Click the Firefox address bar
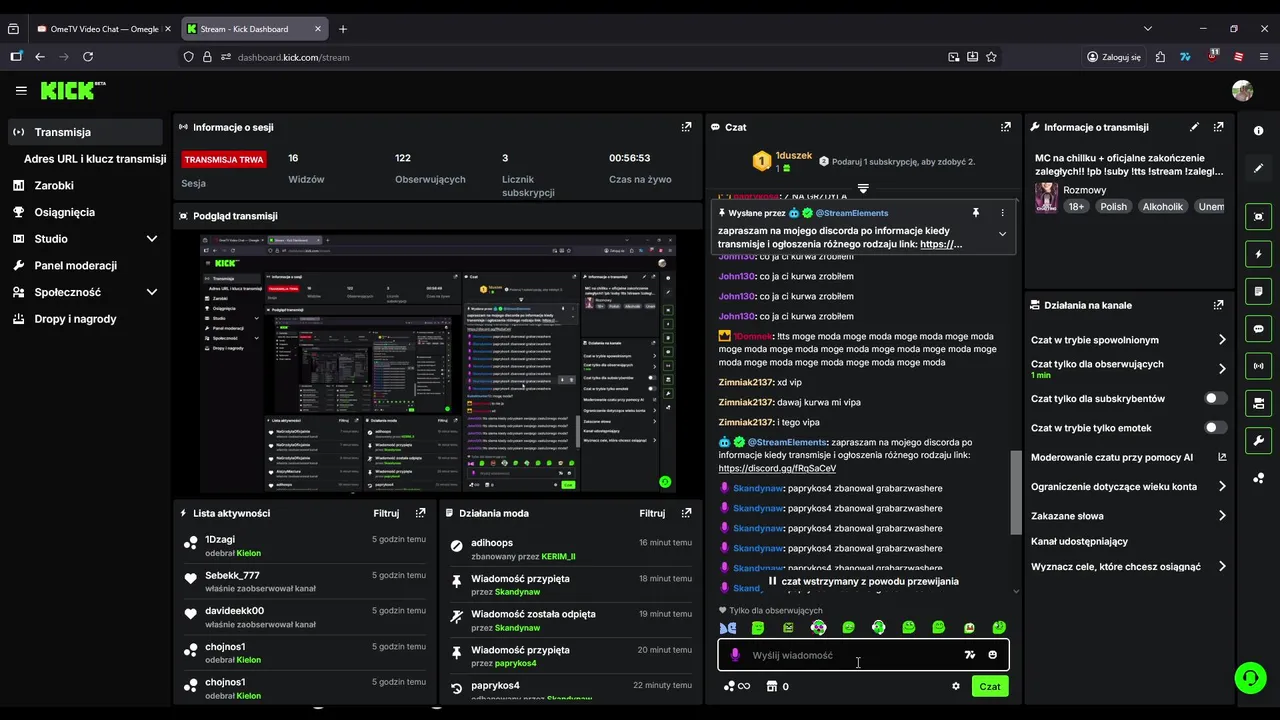The width and height of the screenshot is (1280, 720). coord(590,57)
